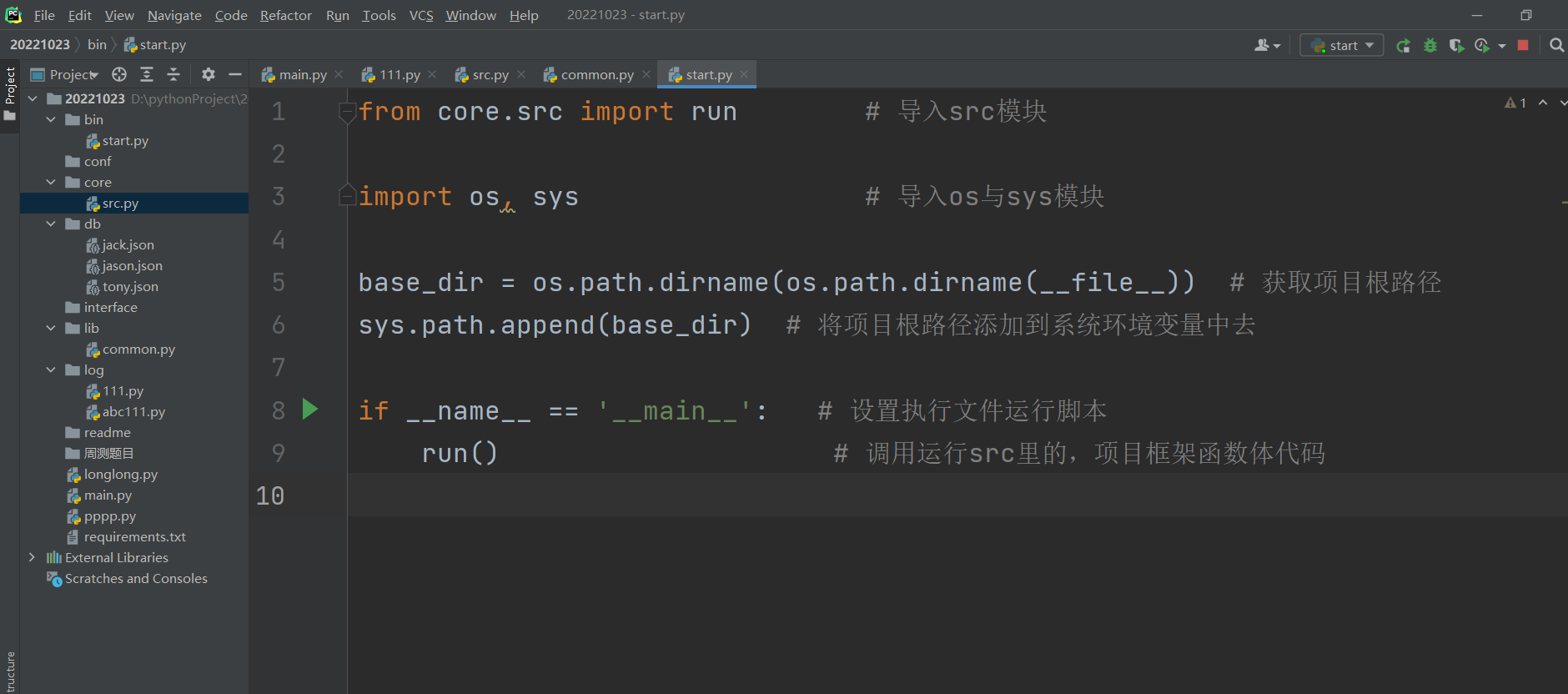Open the 'start' run configuration dropdown
This screenshot has height=694, width=1568.
click(1342, 46)
